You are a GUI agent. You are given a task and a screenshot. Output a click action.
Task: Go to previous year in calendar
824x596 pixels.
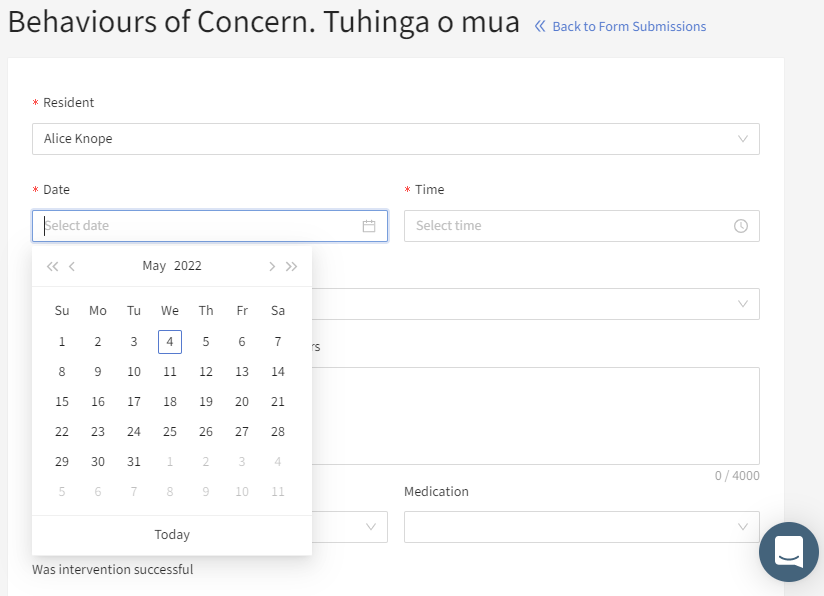coord(53,266)
